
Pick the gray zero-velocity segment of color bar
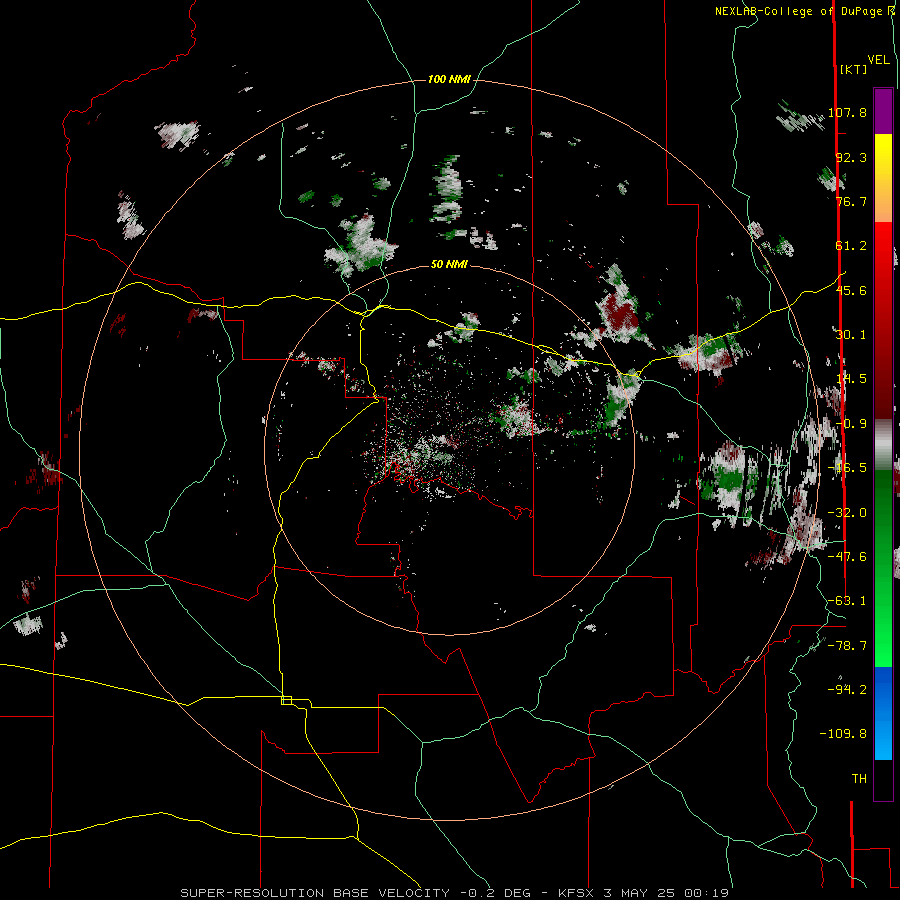point(883,445)
